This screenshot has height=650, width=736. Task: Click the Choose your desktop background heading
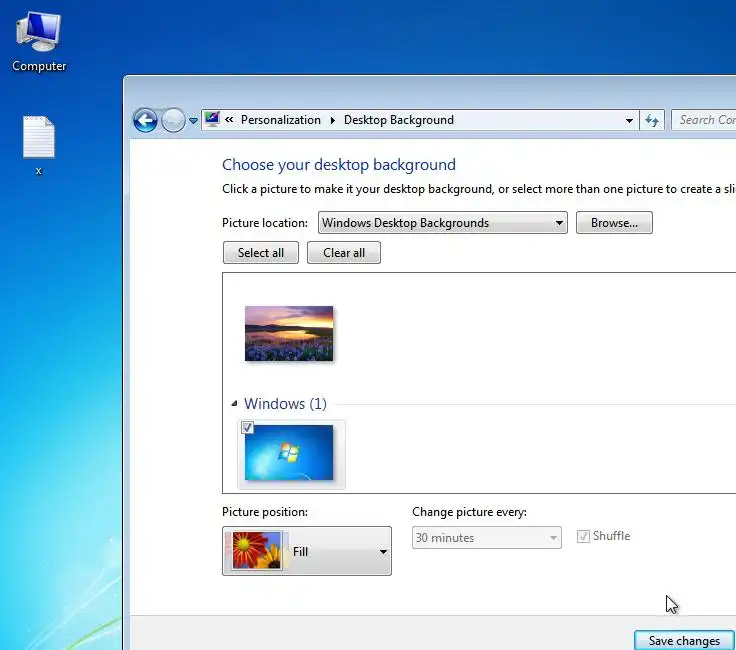pyautogui.click(x=338, y=165)
